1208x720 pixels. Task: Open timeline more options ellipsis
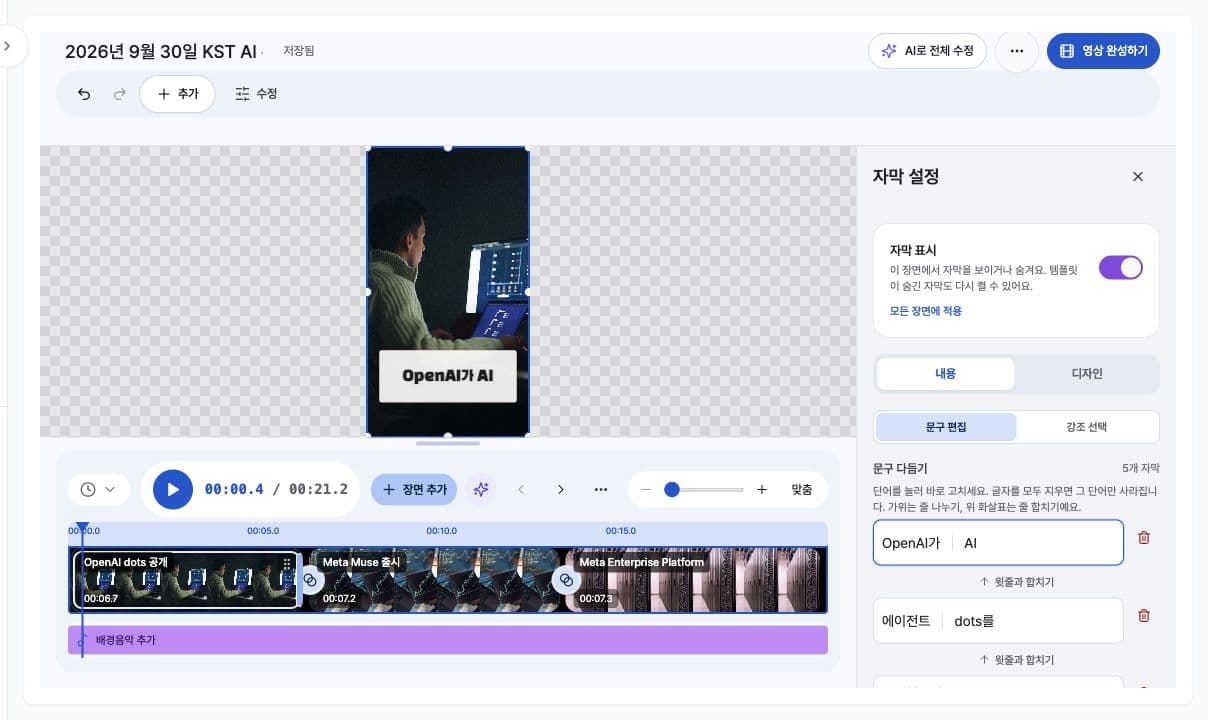[601, 490]
